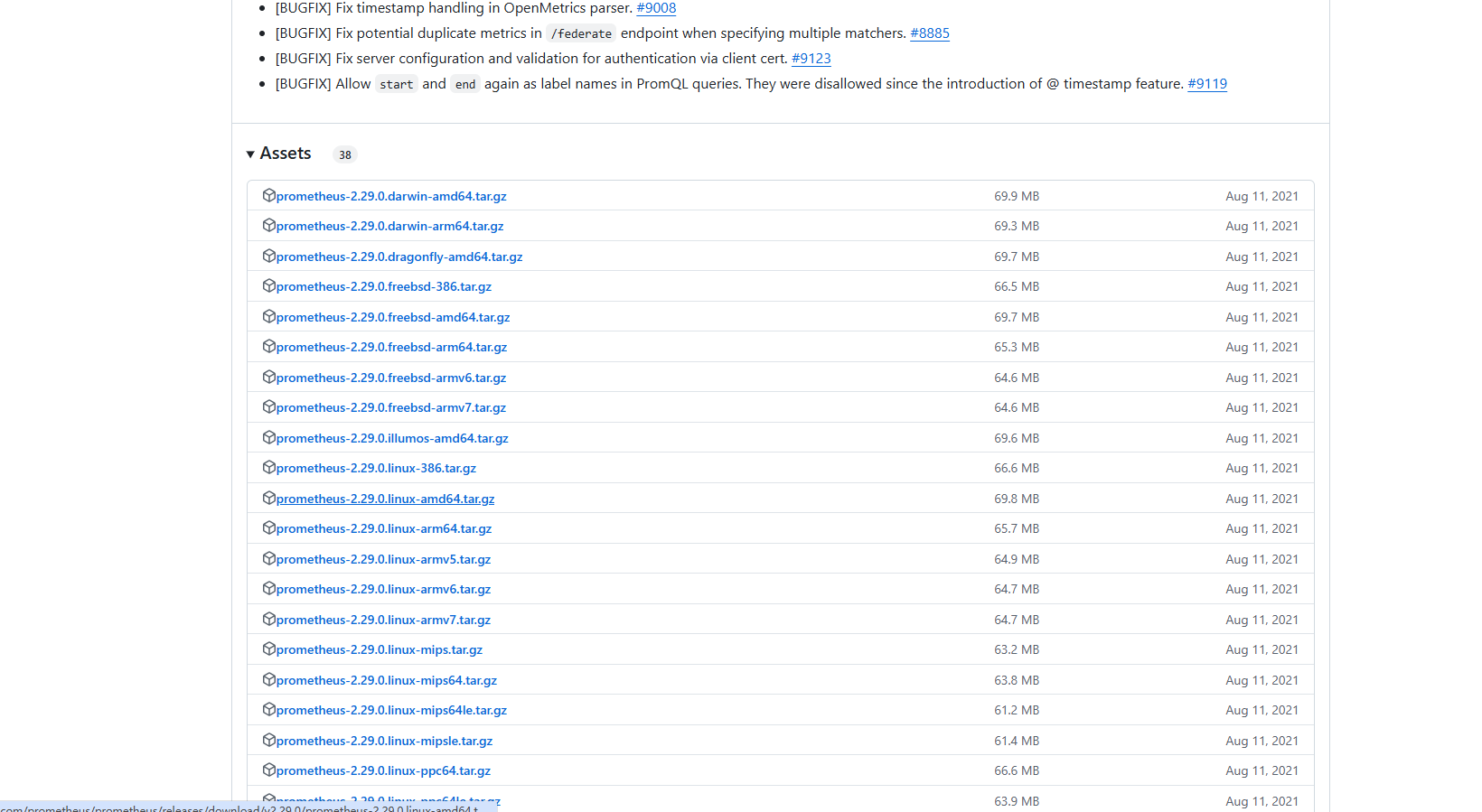This screenshot has width=1482, height=812.
Task: Click package icon for illumos-amd64 asset
Action: click(x=268, y=437)
